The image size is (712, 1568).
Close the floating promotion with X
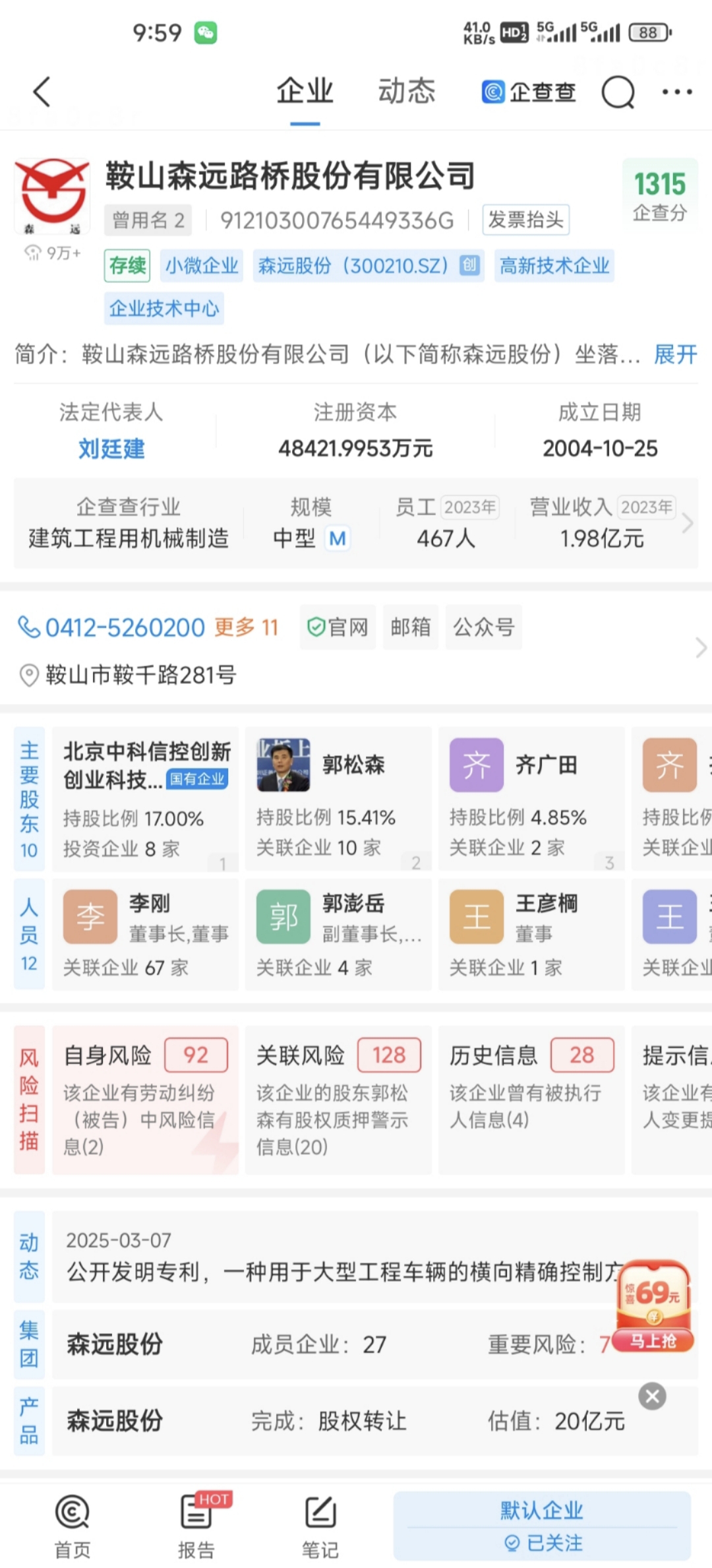click(653, 1396)
